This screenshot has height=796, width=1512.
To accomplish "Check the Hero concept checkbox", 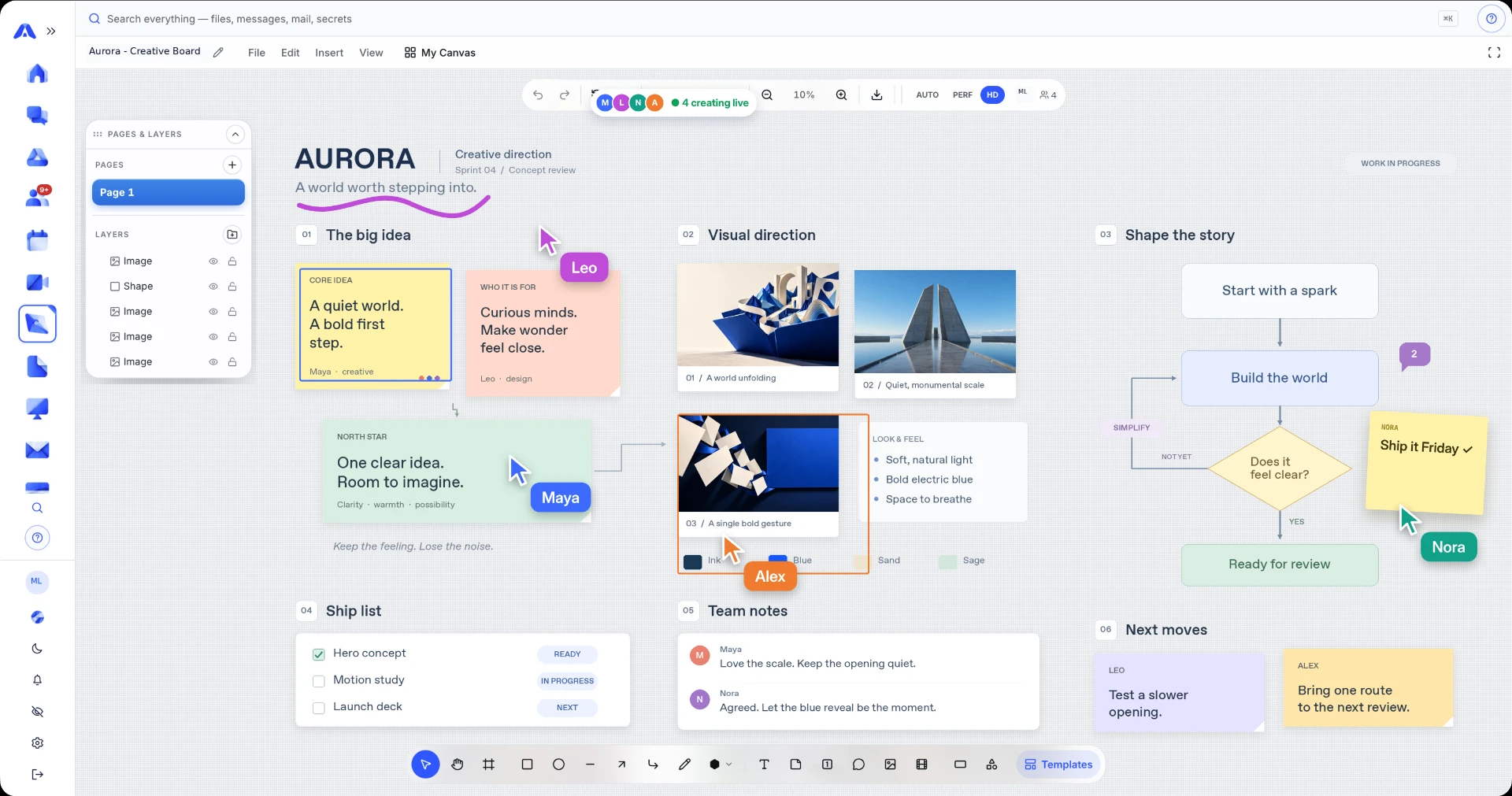I will click(x=319, y=654).
